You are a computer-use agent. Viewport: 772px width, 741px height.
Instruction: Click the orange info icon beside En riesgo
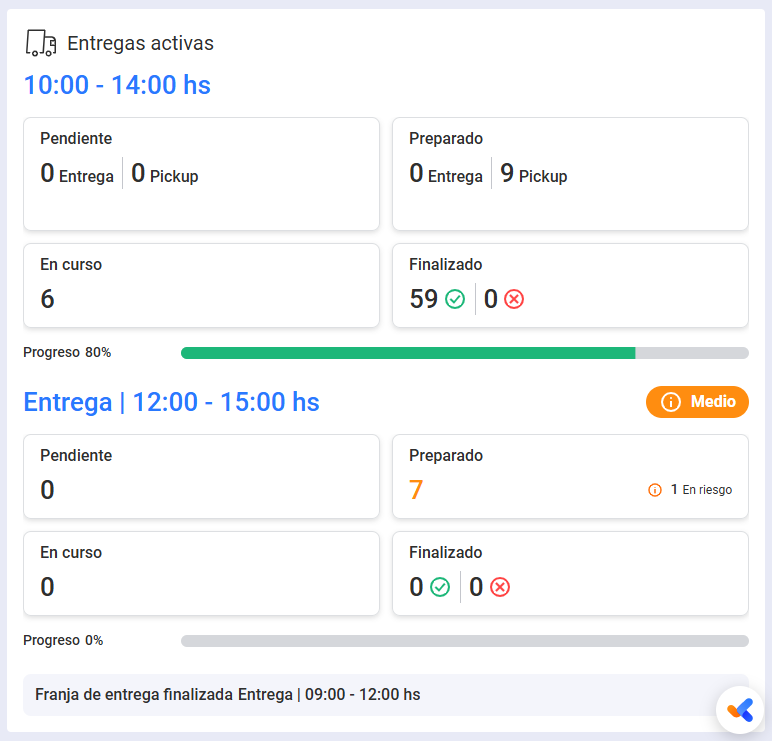(x=655, y=490)
